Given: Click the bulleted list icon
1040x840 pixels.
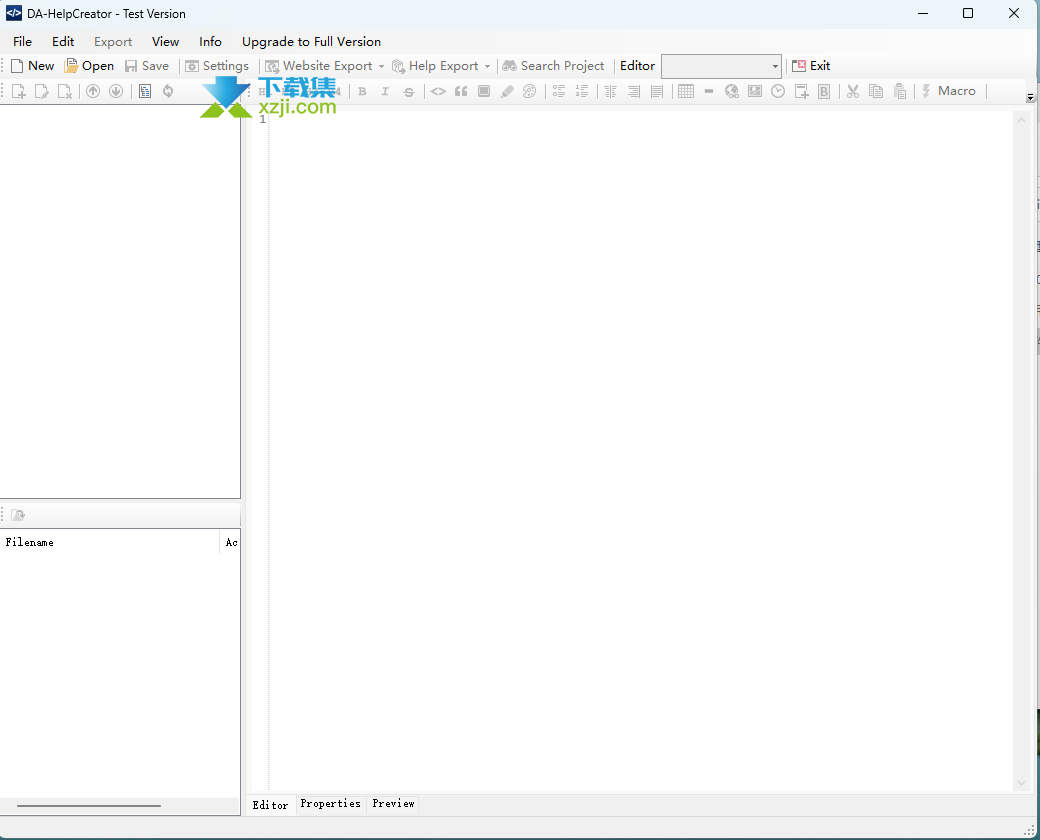Looking at the screenshot, I should point(559,91).
